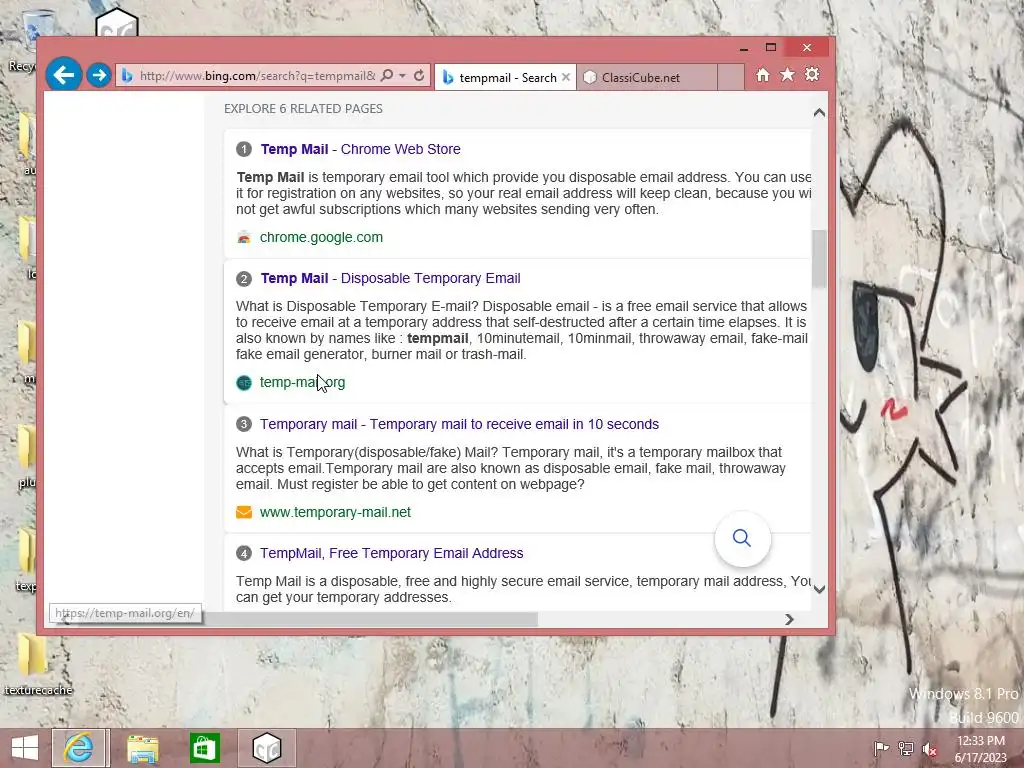
Task: Open the Windows Start button
Action: click(25, 748)
